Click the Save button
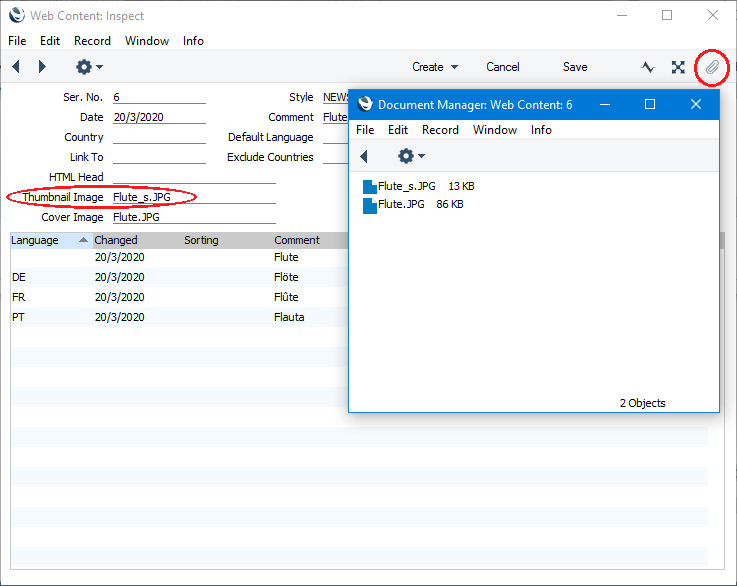The image size is (737, 586). [x=575, y=67]
